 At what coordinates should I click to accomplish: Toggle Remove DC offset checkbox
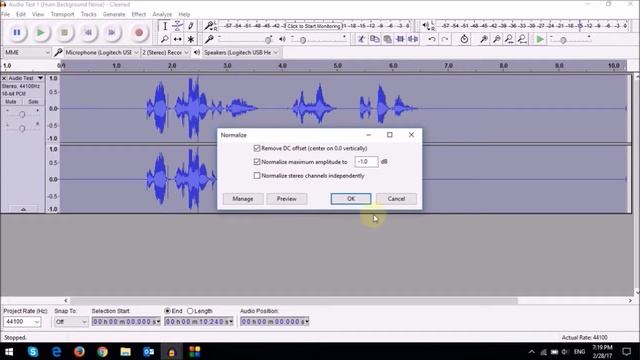(257, 148)
